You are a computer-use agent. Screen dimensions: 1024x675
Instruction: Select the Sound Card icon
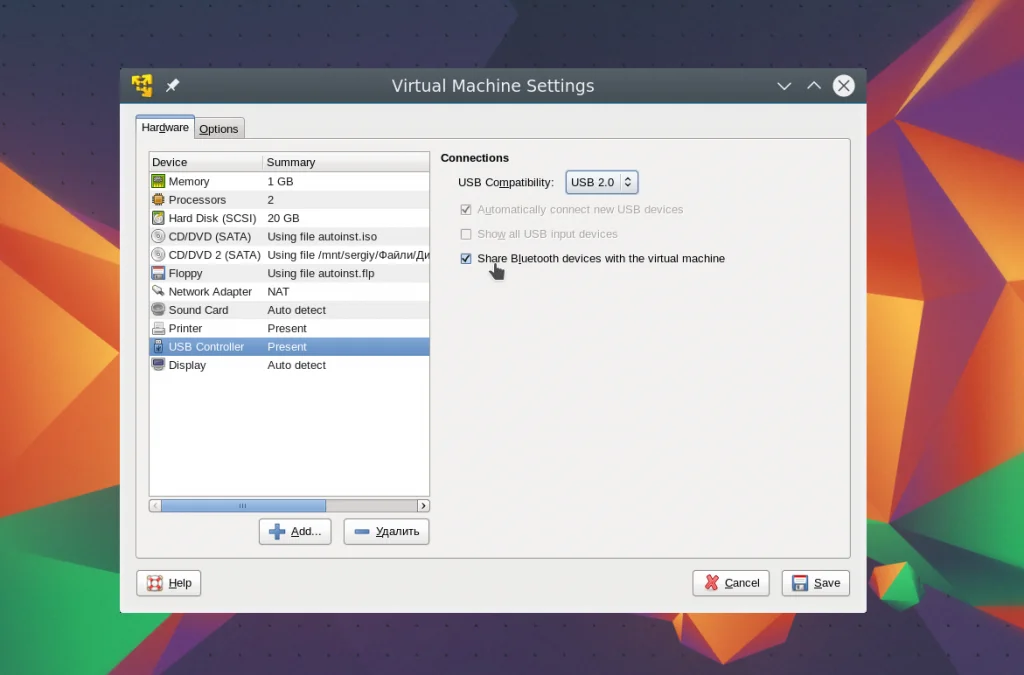click(x=158, y=310)
